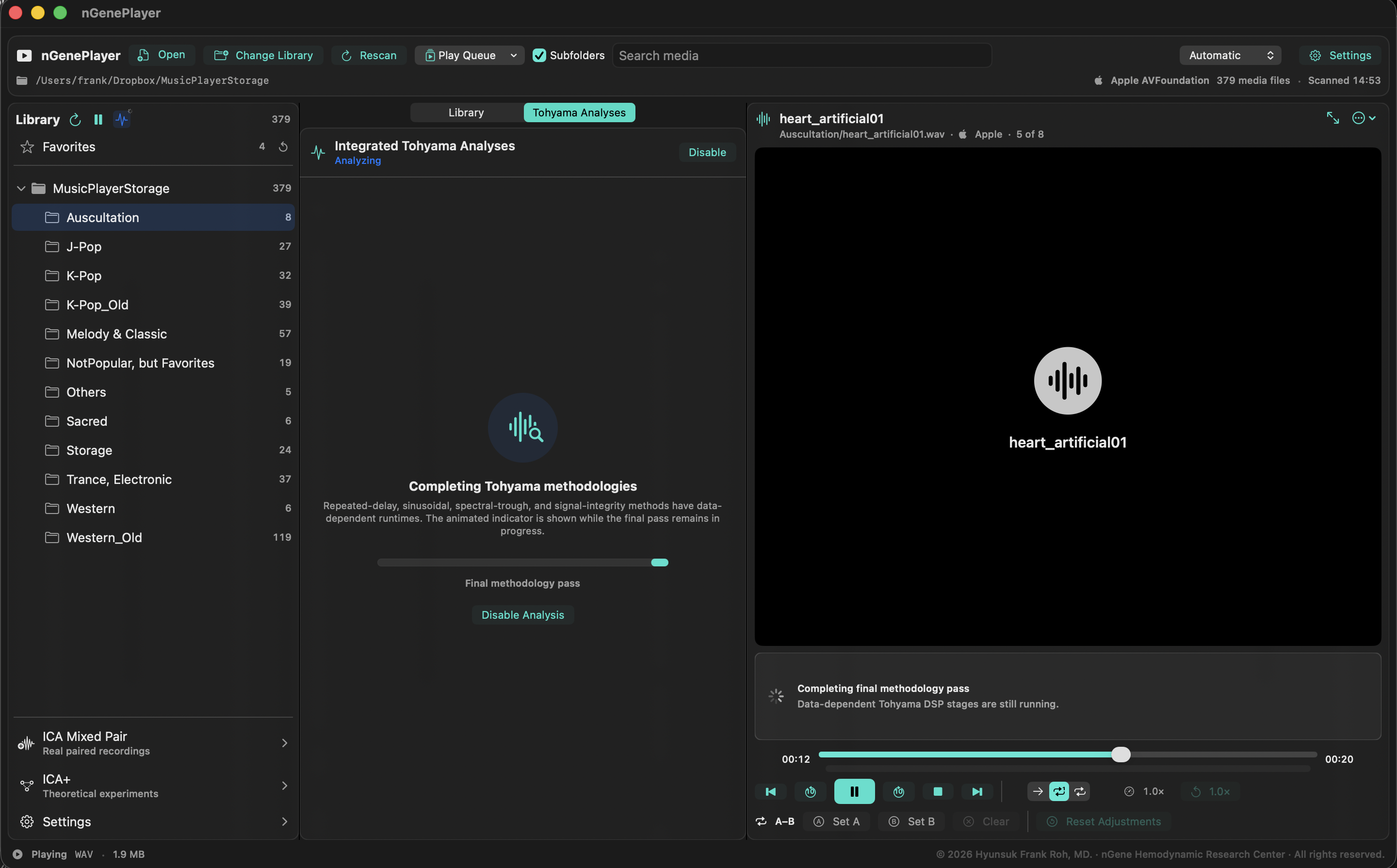Toggle A–B loop mode

coord(775,821)
